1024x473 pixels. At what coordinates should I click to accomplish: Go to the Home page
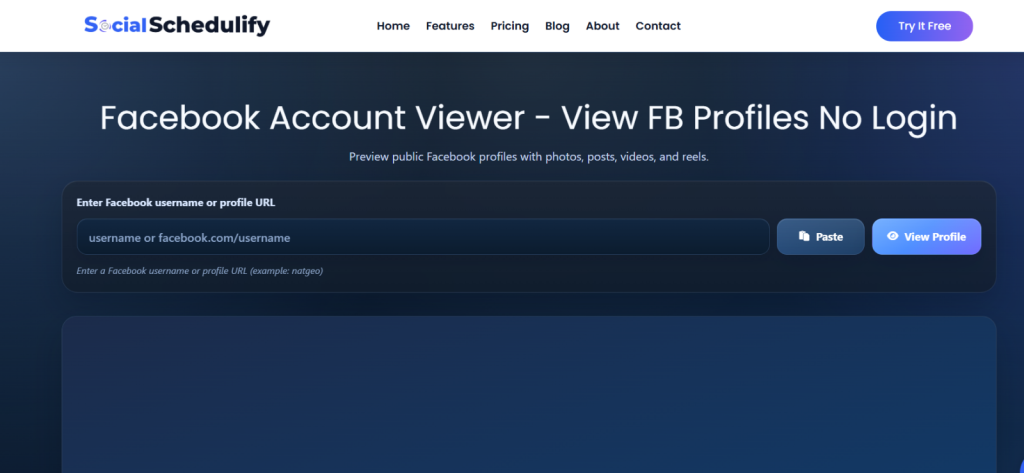(393, 26)
